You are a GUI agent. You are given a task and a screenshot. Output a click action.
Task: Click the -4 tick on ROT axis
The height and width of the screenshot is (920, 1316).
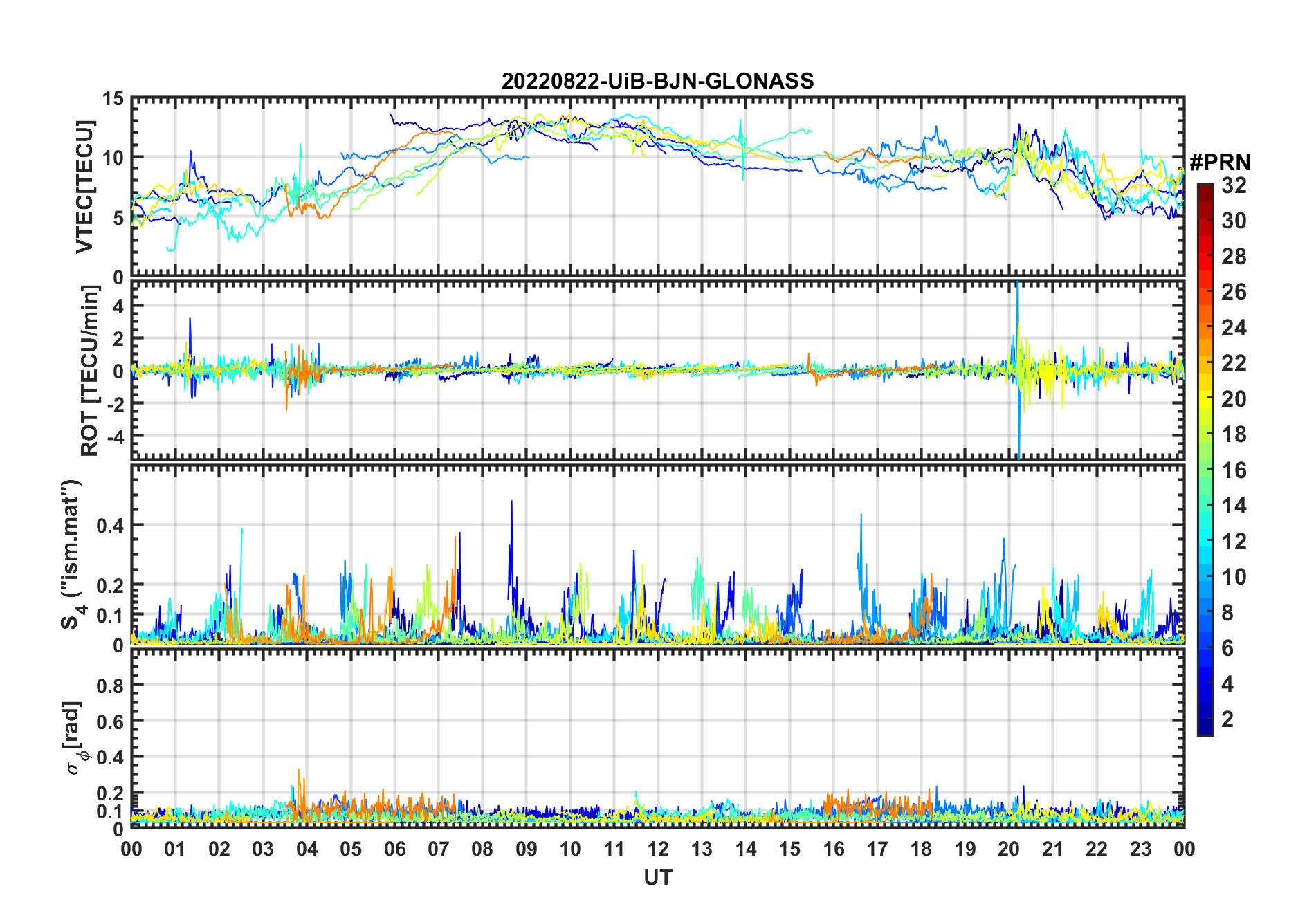[116, 436]
